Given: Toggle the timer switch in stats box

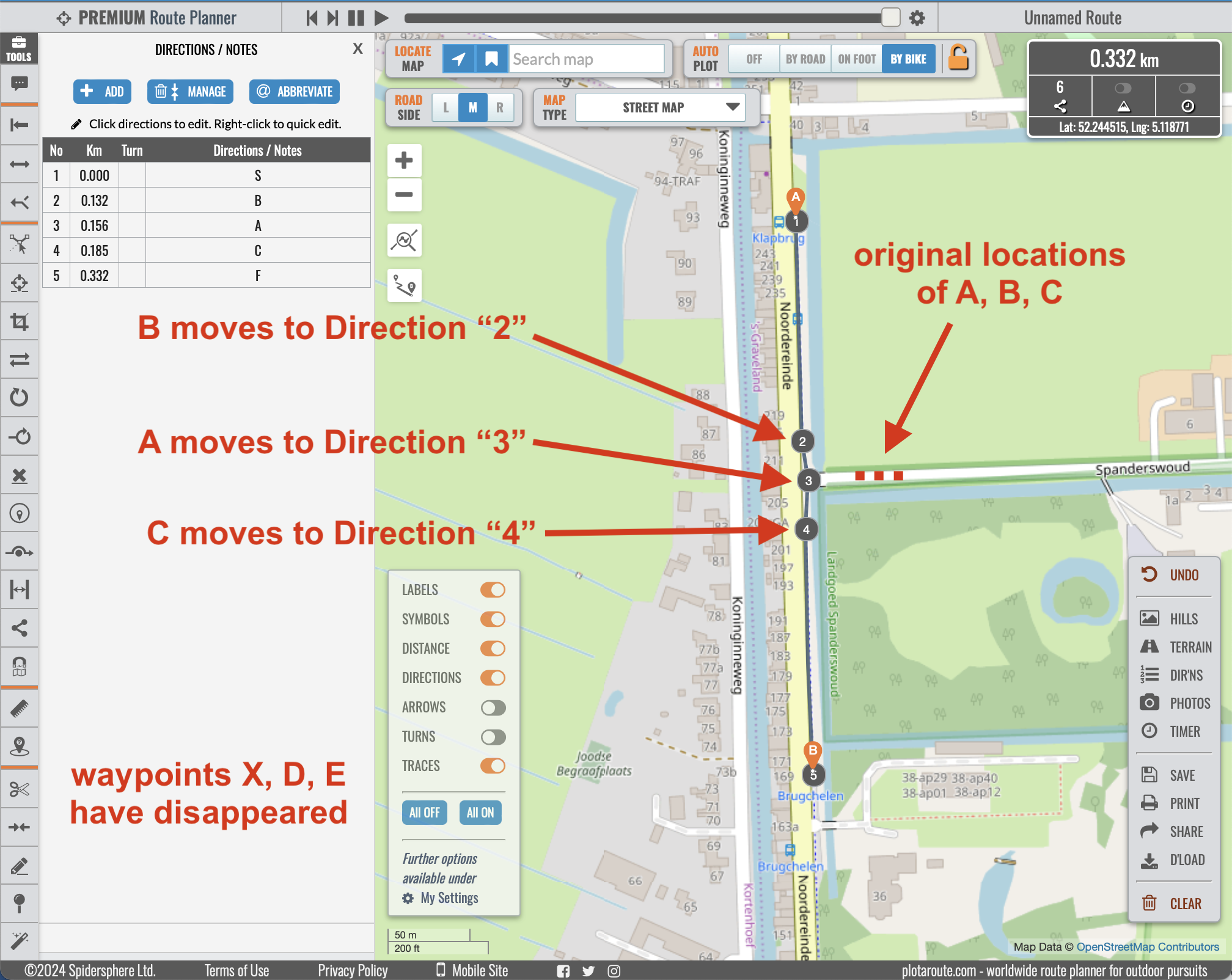Looking at the screenshot, I should [x=1187, y=88].
